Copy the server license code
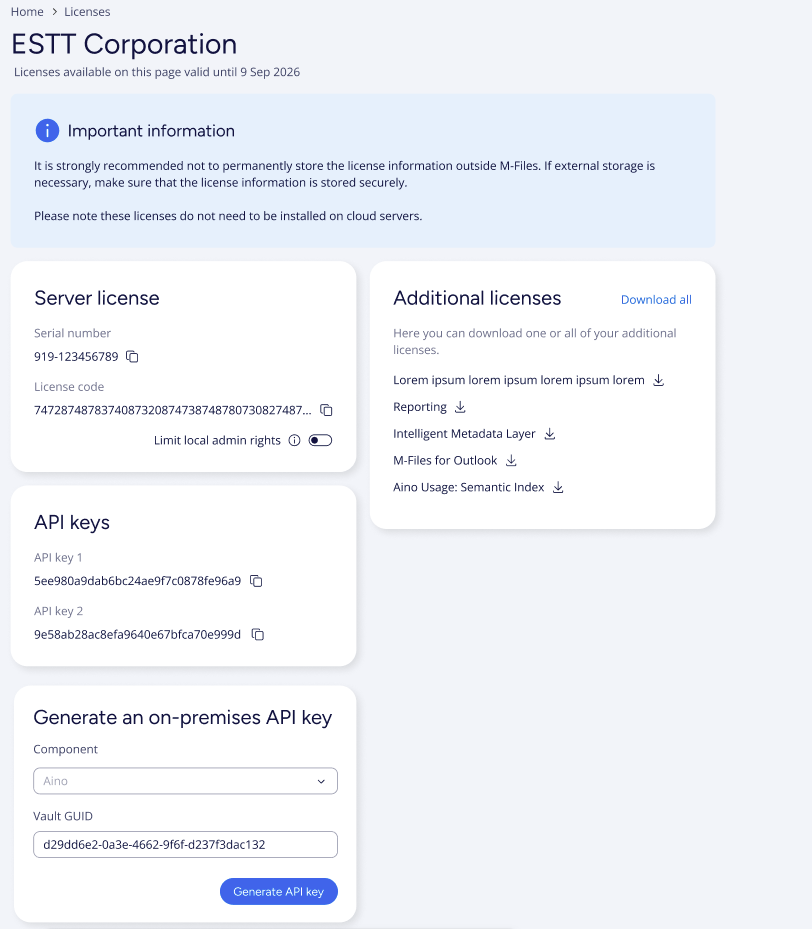The height and width of the screenshot is (929, 812). 326,410
